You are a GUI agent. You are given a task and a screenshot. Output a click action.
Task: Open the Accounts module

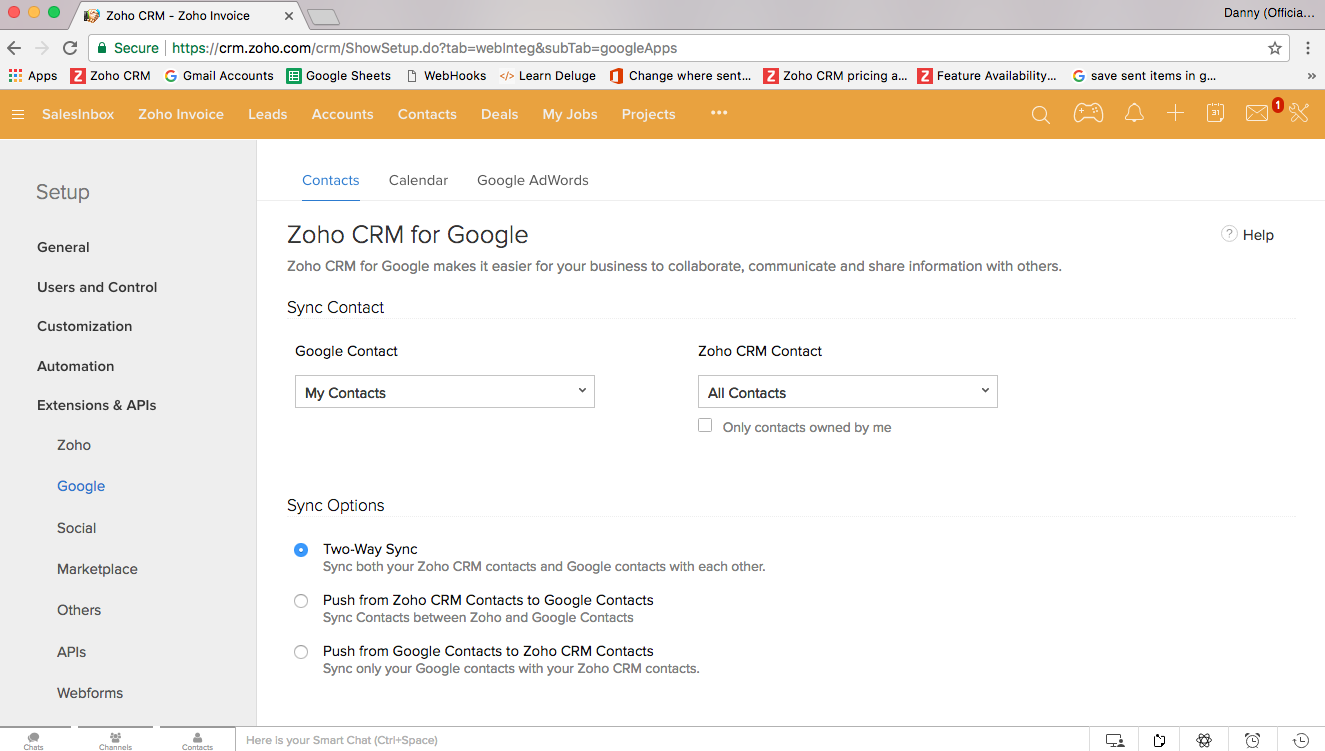coord(343,114)
